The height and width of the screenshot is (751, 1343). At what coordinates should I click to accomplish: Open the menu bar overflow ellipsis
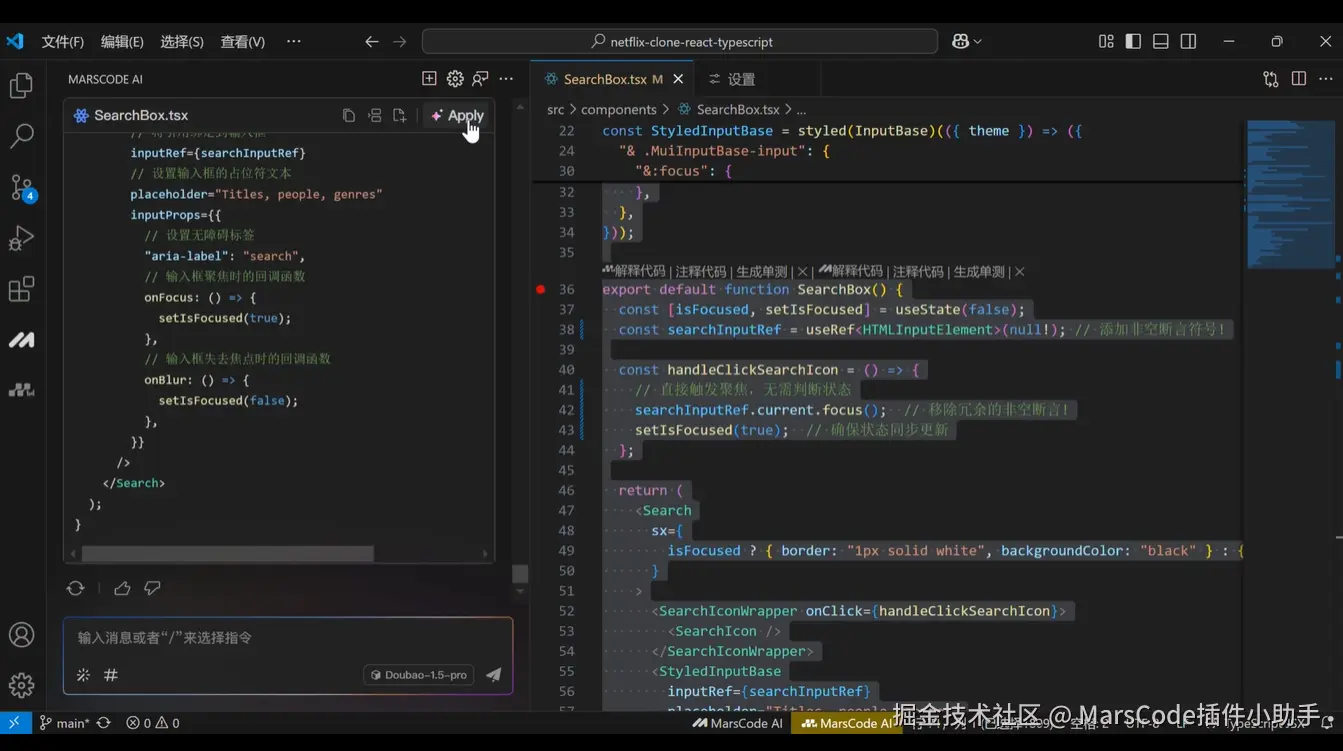pyautogui.click(x=293, y=41)
